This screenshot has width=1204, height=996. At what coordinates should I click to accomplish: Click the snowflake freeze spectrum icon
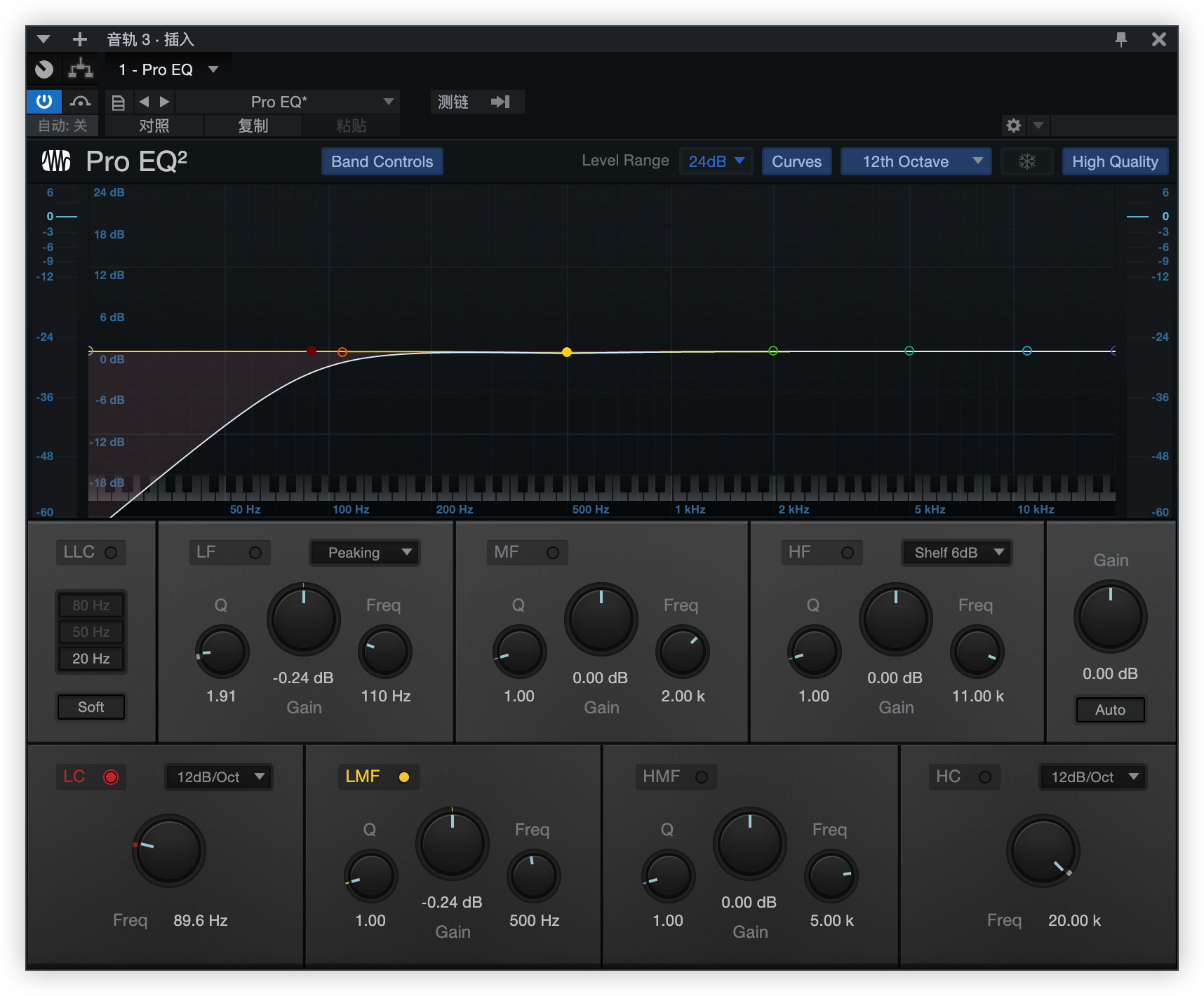pyautogui.click(x=1026, y=161)
